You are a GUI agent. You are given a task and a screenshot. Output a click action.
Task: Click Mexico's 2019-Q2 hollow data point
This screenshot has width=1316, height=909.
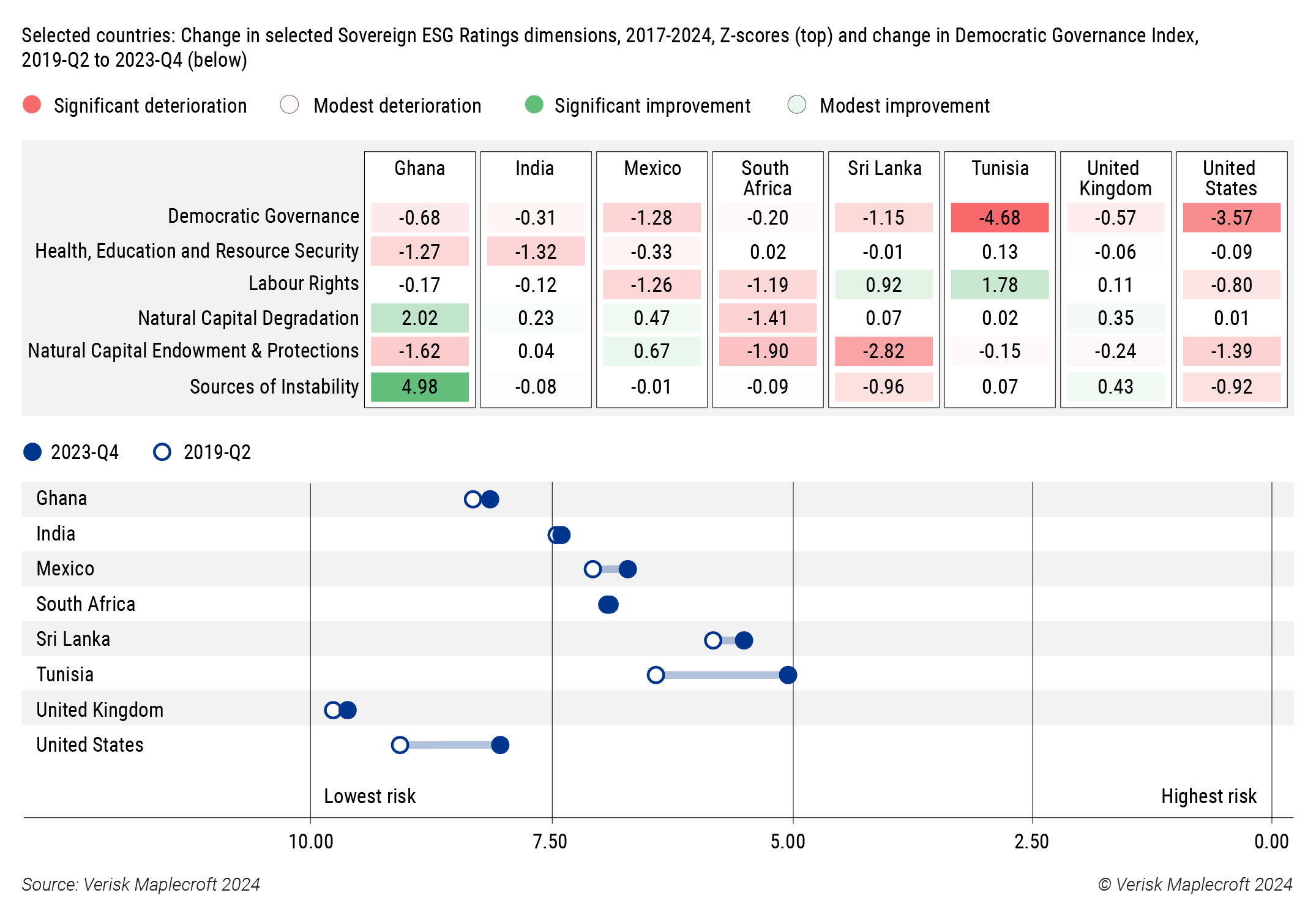[x=593, y=569]
